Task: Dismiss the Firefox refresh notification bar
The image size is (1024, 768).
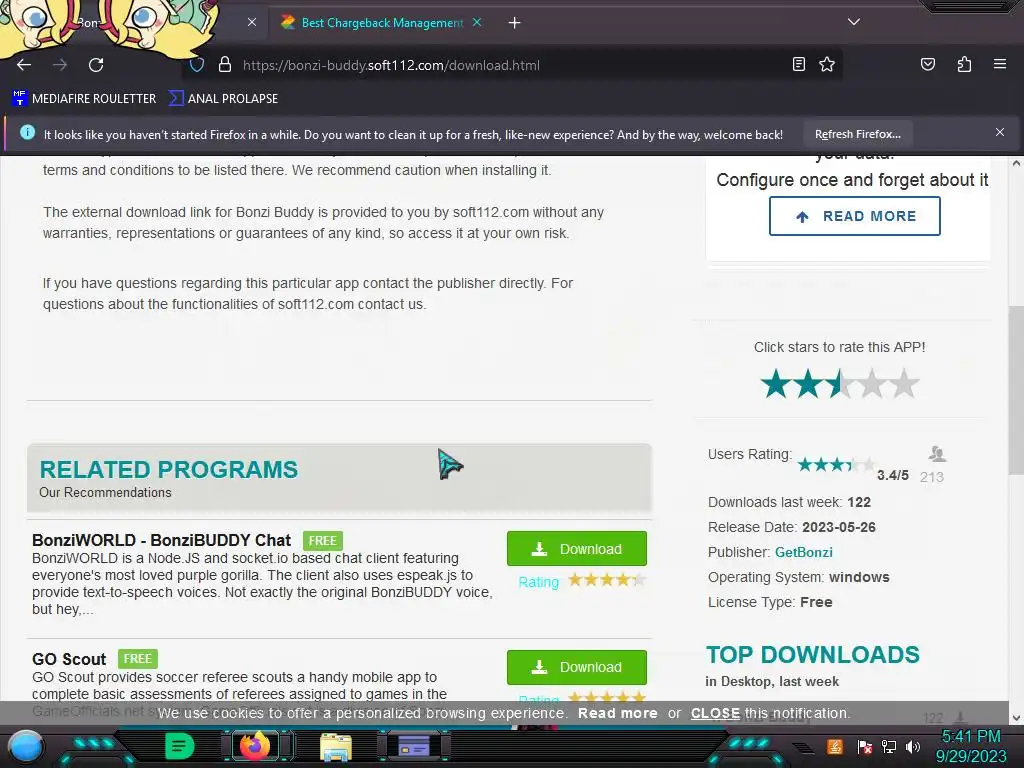Action: (x=999, y=133)
